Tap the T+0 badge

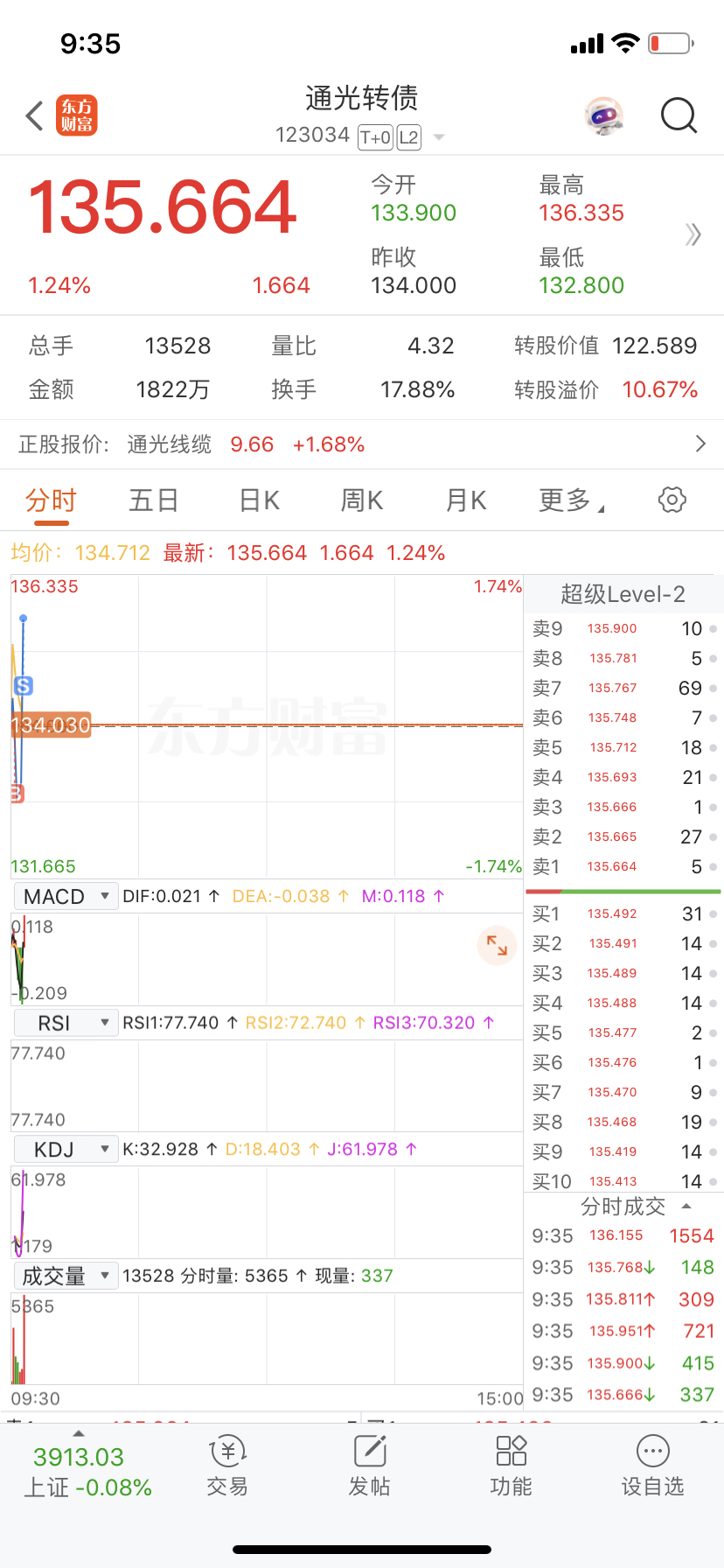tap(375, 137)
